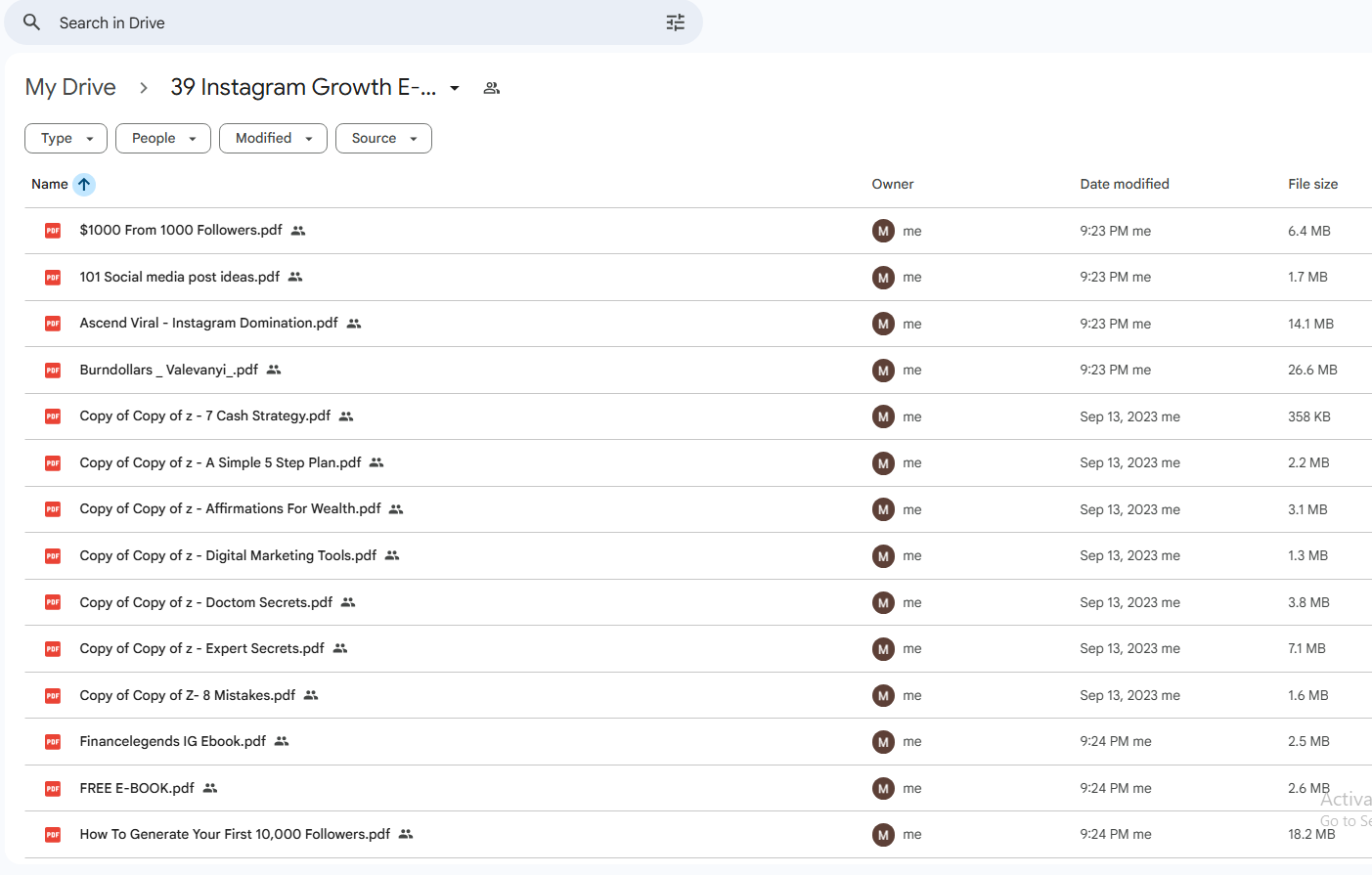Open the Source filter dropdown

383,139
